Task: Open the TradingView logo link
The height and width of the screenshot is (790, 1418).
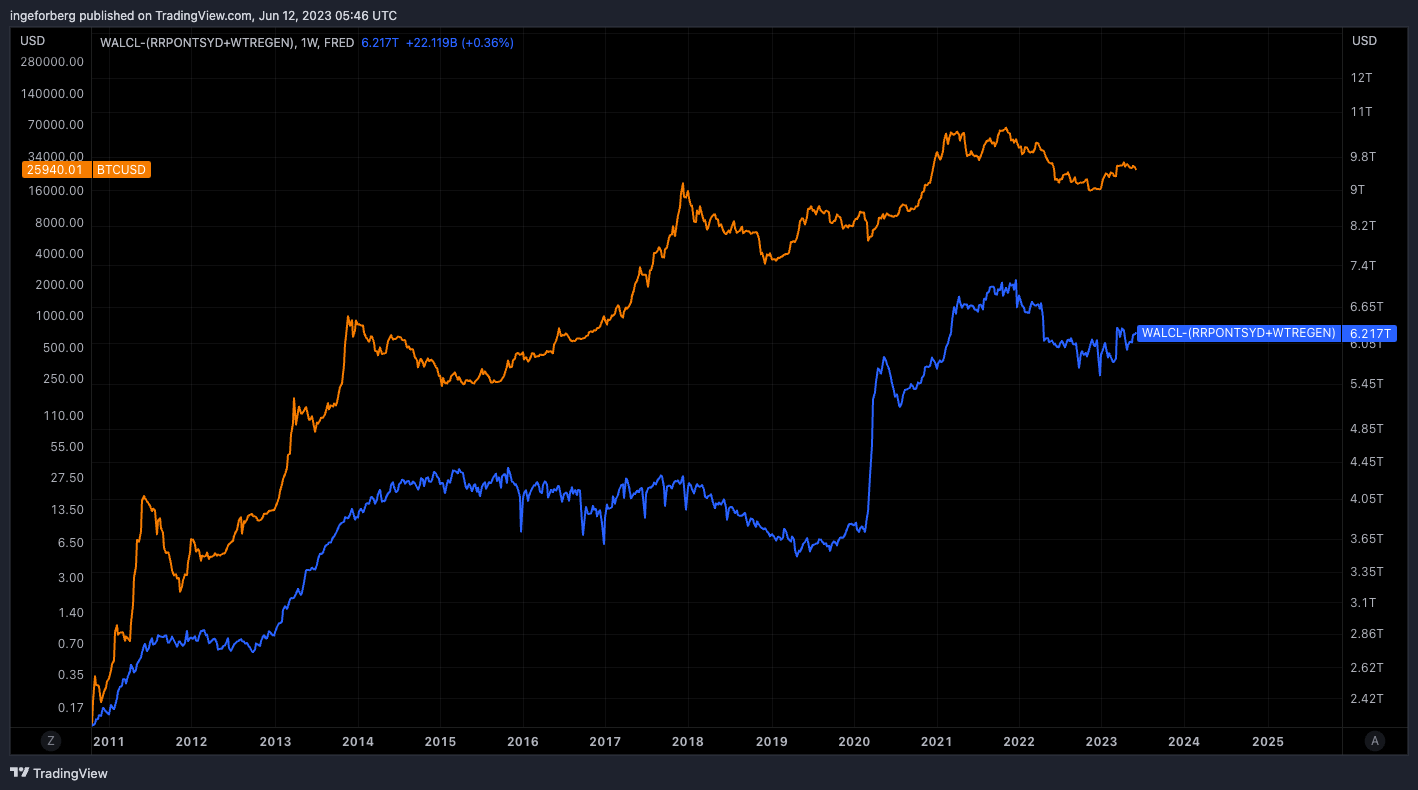Action: point(59,773)
